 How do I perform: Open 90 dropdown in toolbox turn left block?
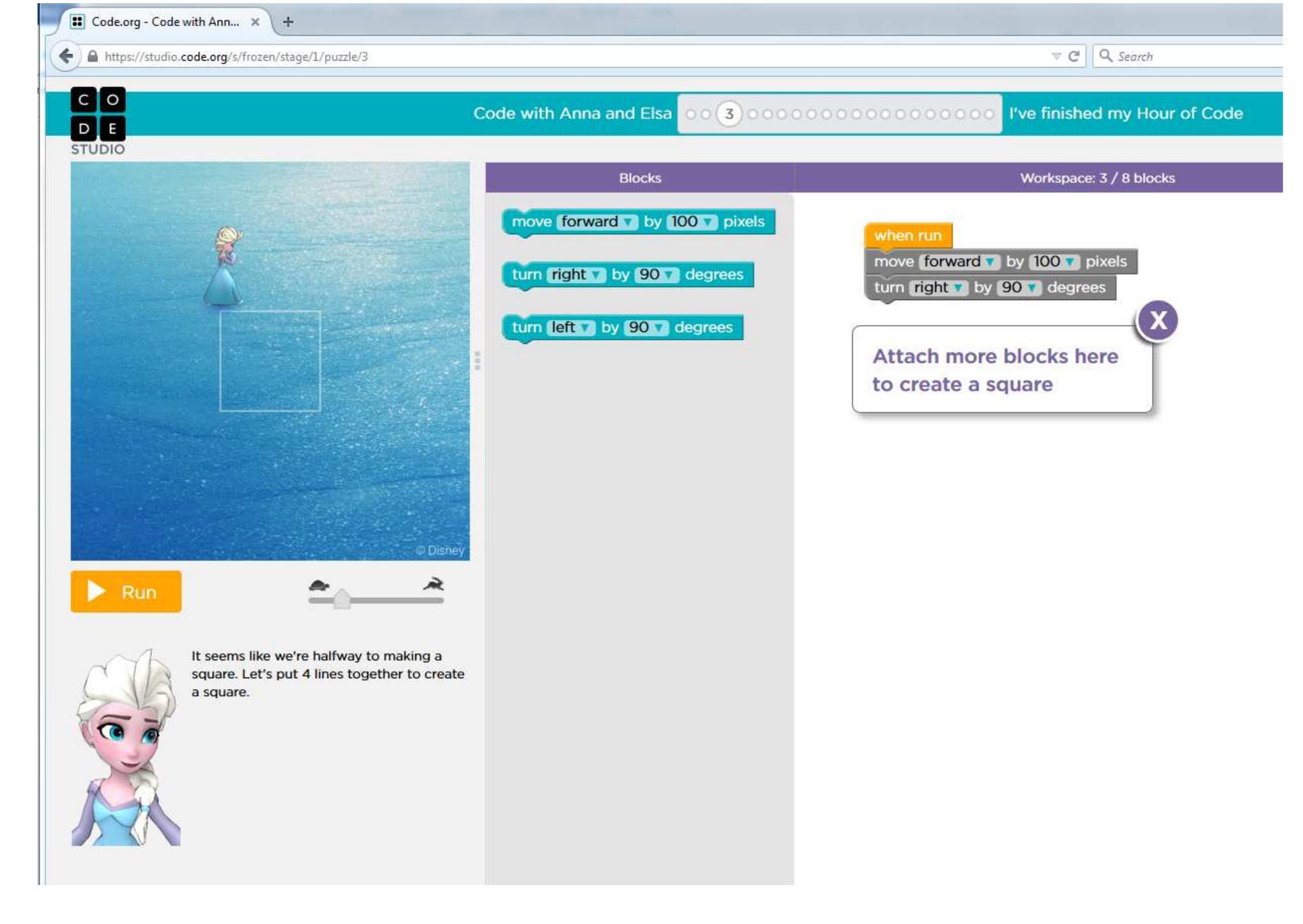[x=646, y=328]
